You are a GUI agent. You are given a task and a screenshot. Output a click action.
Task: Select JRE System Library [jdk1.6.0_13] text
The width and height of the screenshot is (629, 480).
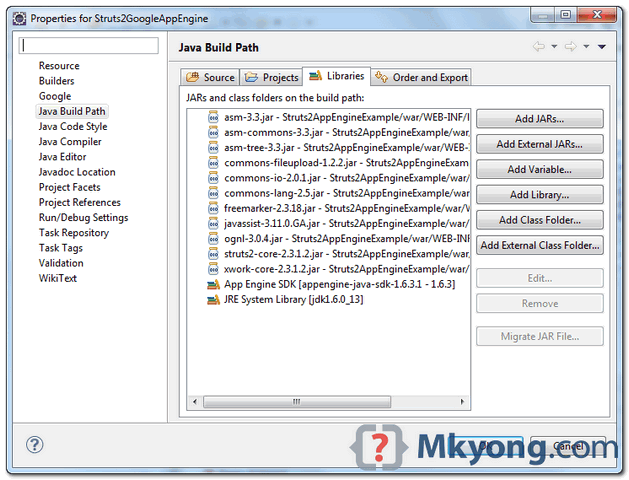(294, 300)
